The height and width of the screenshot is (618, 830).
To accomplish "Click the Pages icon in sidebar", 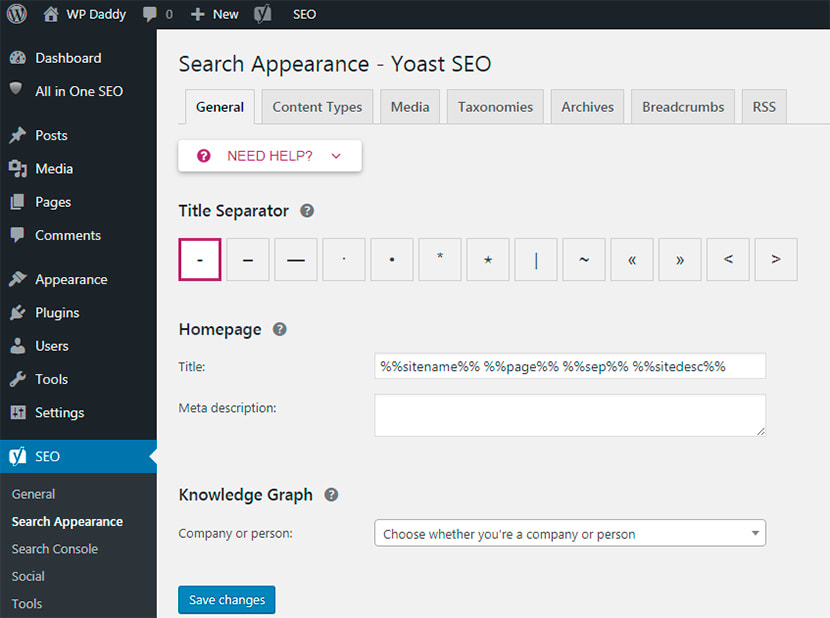I will [17, 202].
